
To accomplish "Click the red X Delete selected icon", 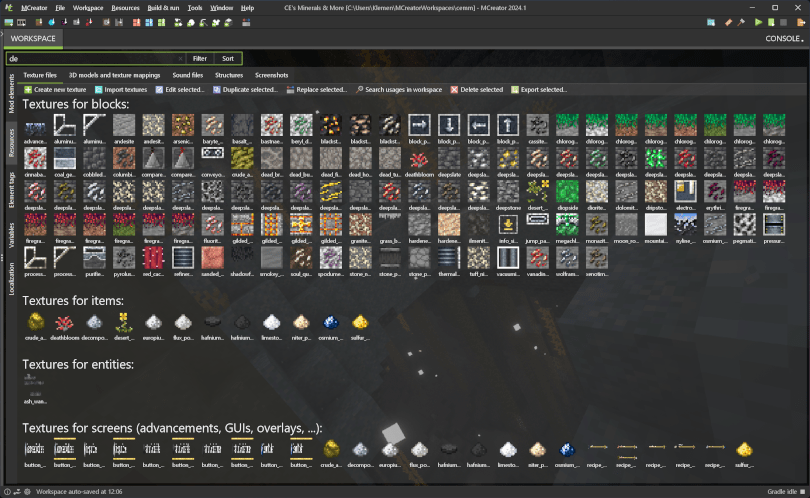I will coord(454,89).
